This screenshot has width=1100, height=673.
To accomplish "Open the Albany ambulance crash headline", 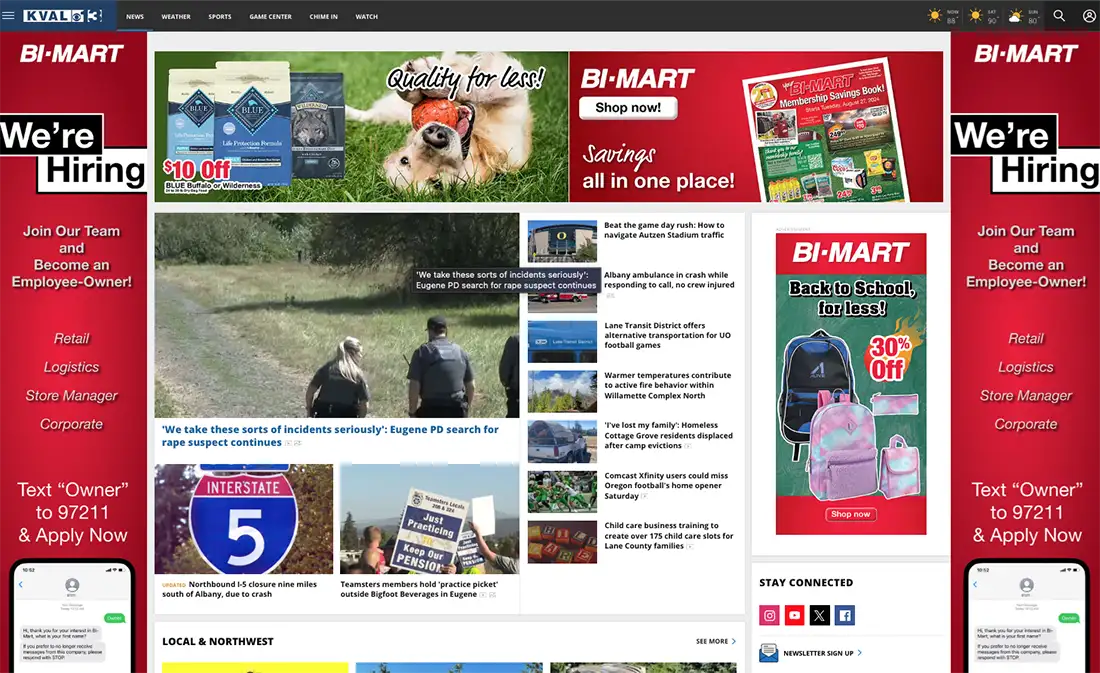I will tap(669, 280).
